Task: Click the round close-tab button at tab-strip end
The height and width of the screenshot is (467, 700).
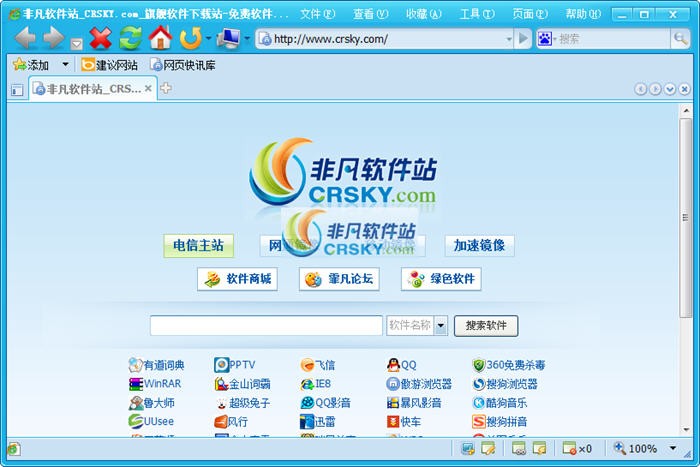Action: click(x=684, y=89)
